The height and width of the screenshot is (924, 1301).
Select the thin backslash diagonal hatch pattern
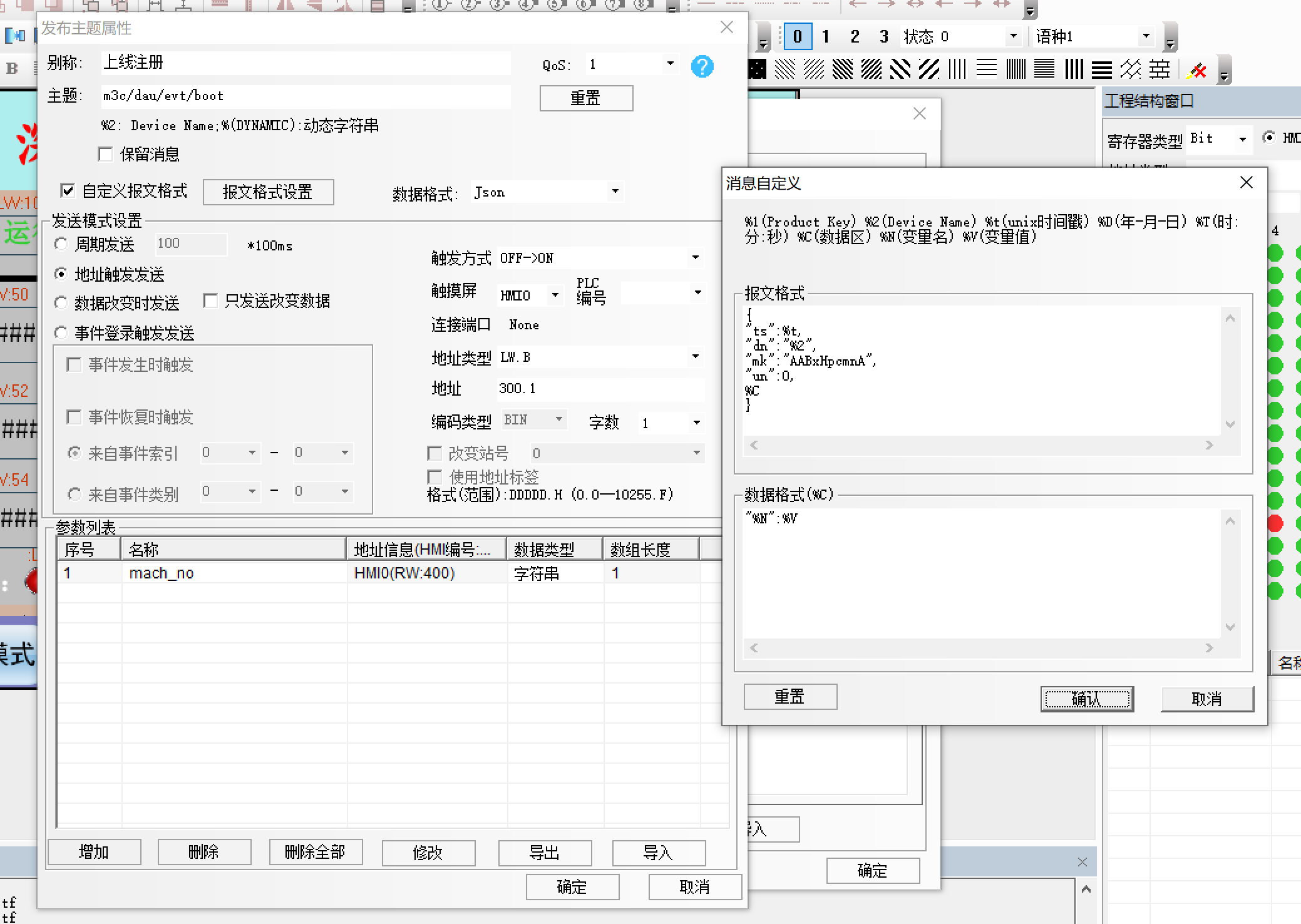click(x=785, y=69)
